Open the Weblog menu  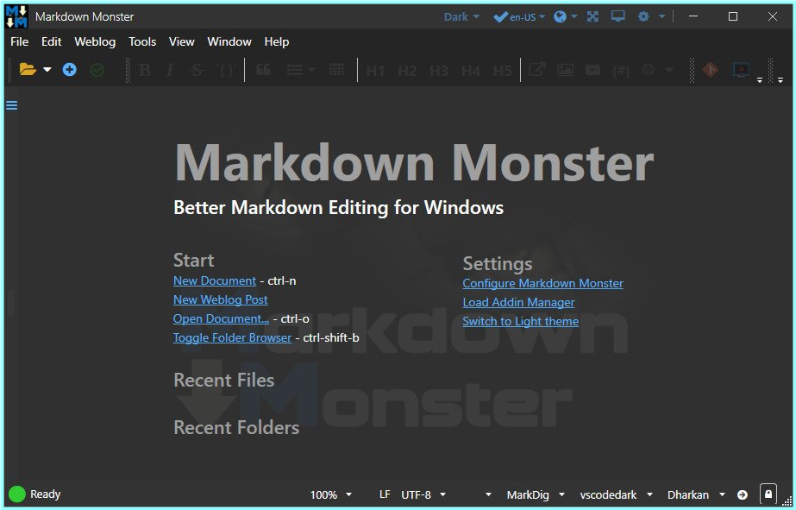(95, 42)
